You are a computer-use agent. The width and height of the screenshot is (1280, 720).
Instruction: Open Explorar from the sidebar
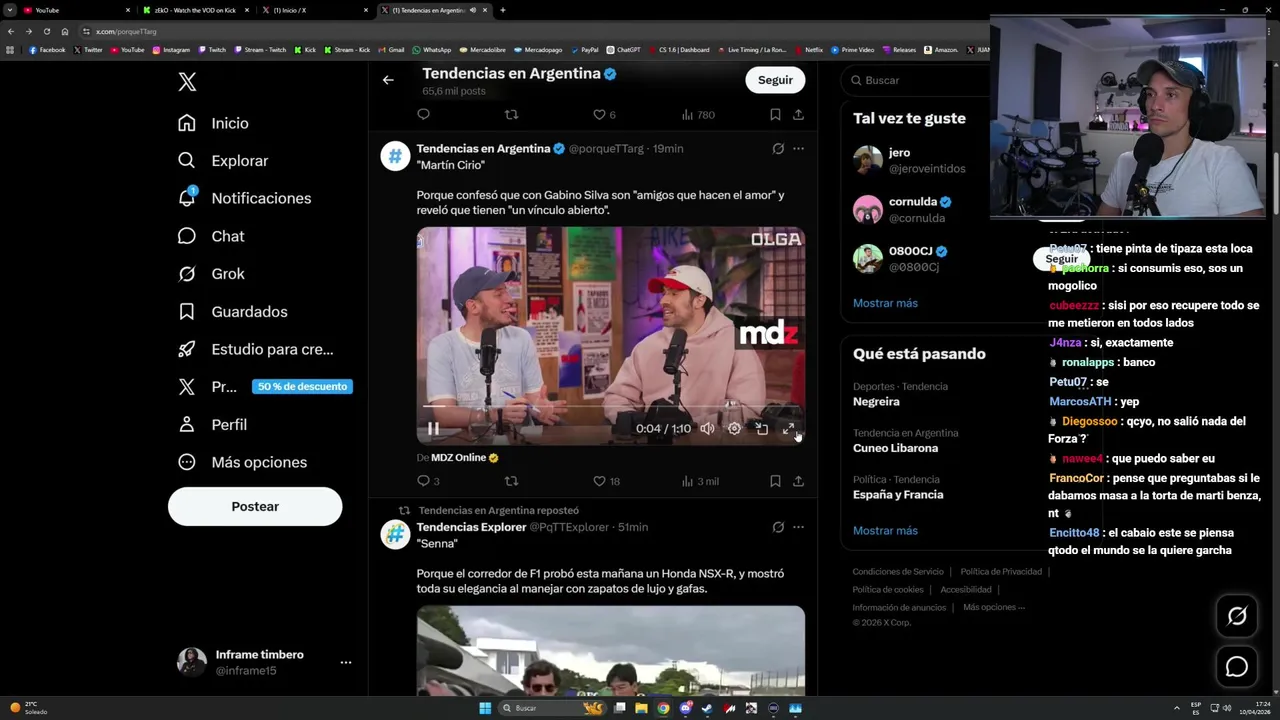[223, 161]
